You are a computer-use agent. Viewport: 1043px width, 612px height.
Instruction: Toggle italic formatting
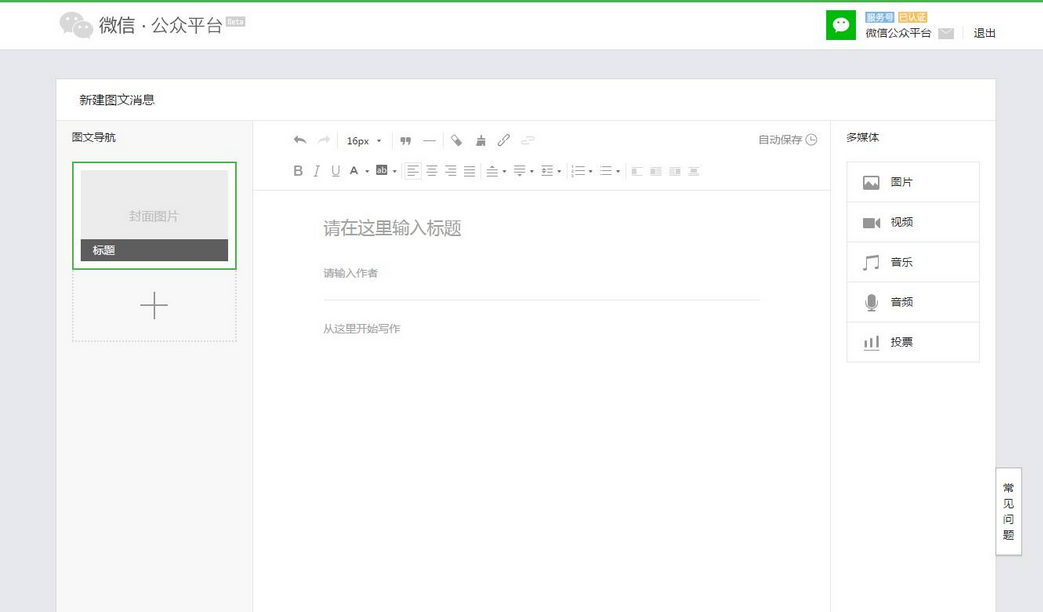point(317,171)
